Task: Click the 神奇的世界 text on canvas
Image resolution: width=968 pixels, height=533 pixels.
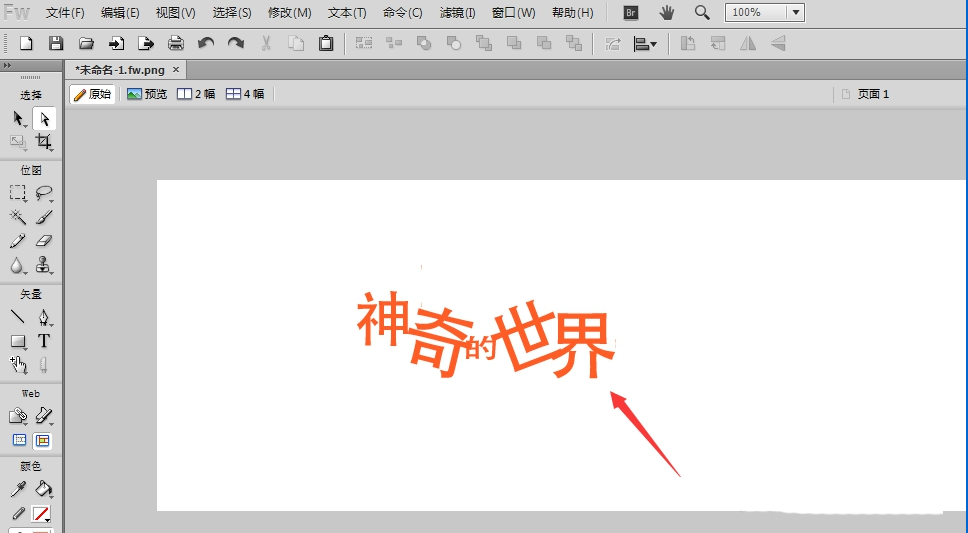Action: (x=486, y=335)
